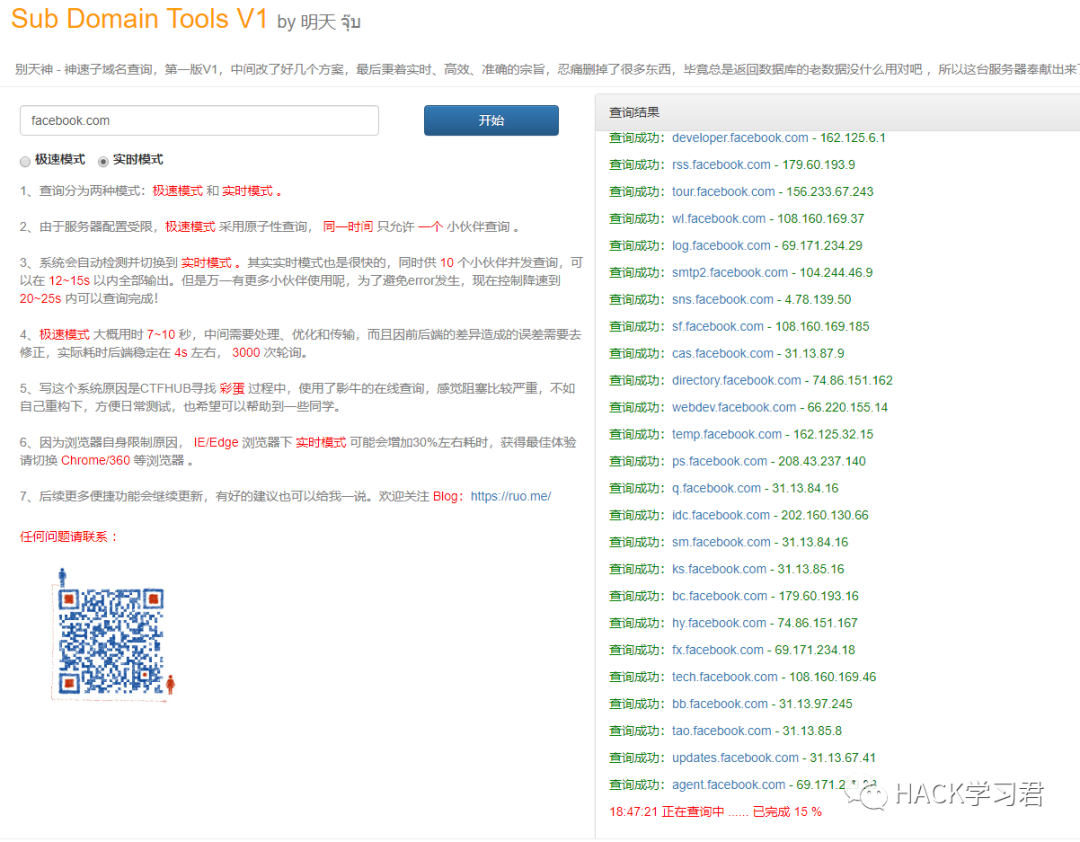The height and width of the screenshot is (842, 1080).
Task: Open hy.facebook.com result link
Action: point(719,623)
